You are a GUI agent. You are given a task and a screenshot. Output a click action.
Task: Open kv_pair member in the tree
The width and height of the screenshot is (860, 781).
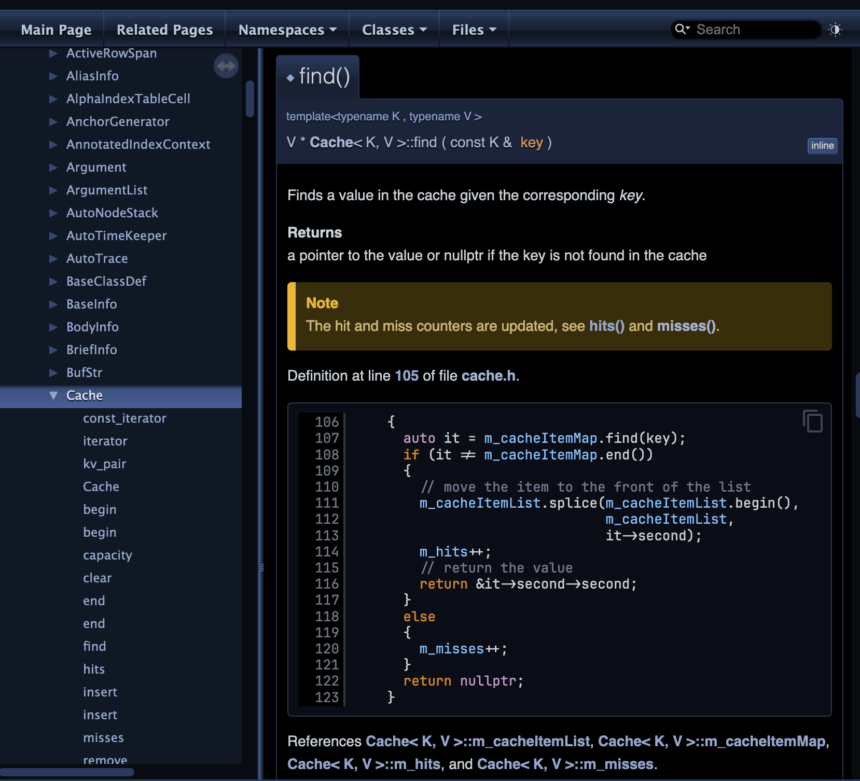[104, 464]
